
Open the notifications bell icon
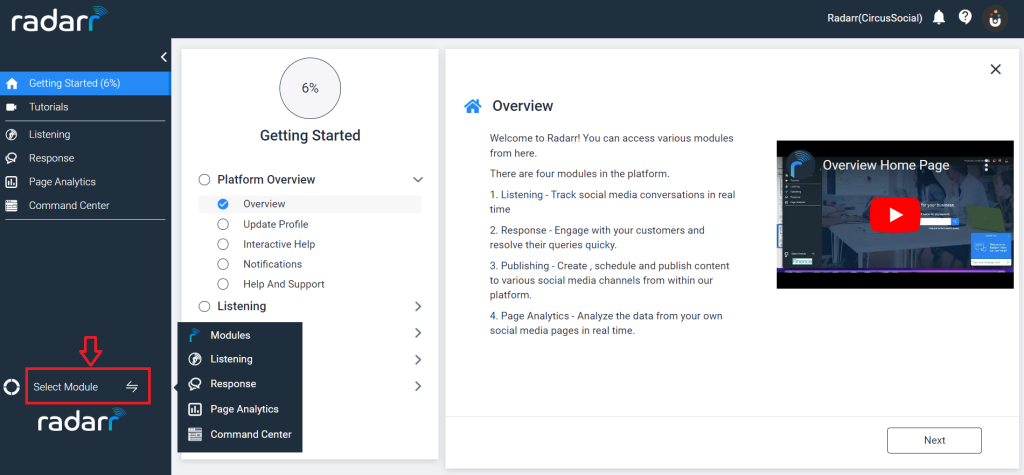(x=939, y=18)
